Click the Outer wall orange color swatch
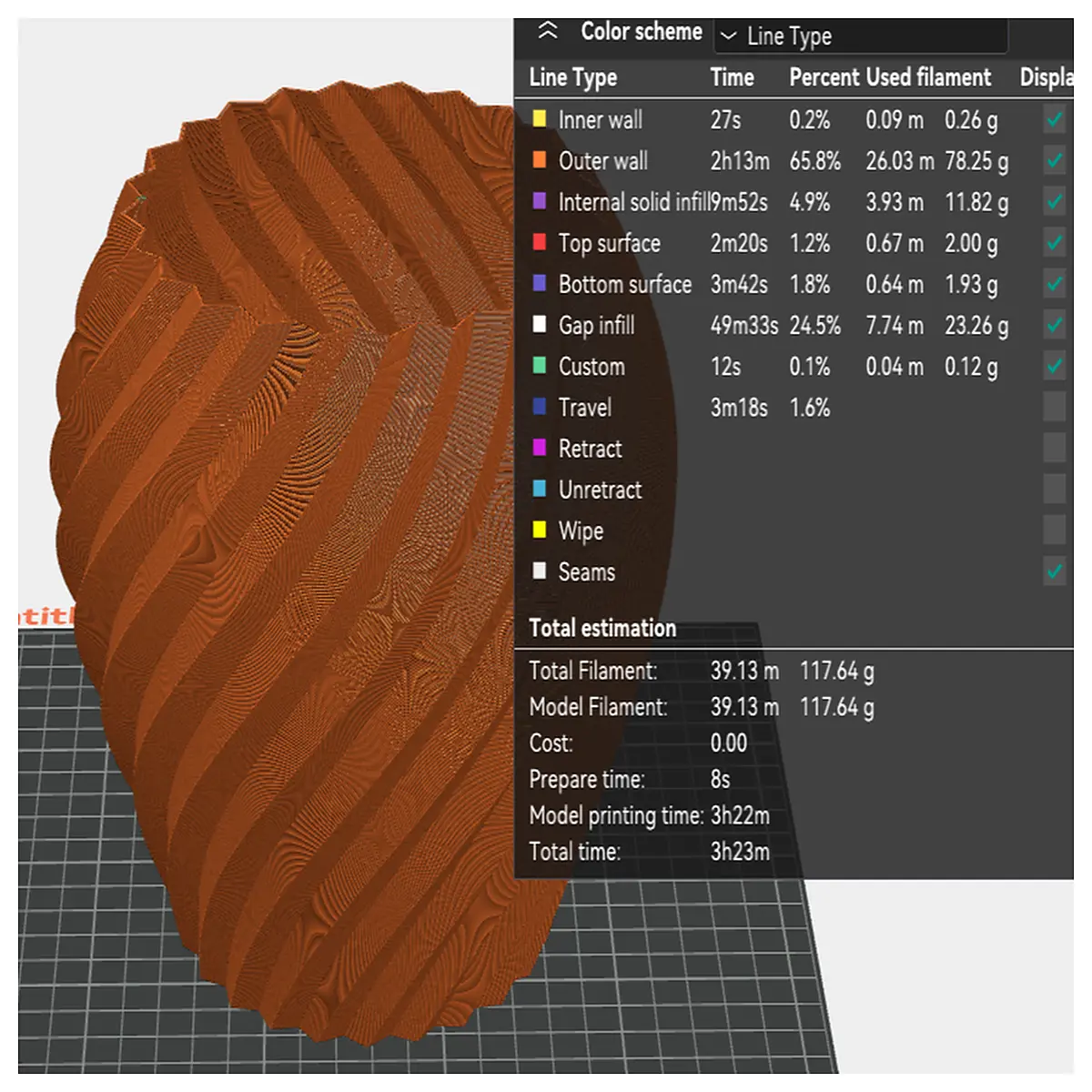 click(x=540, y=160)
